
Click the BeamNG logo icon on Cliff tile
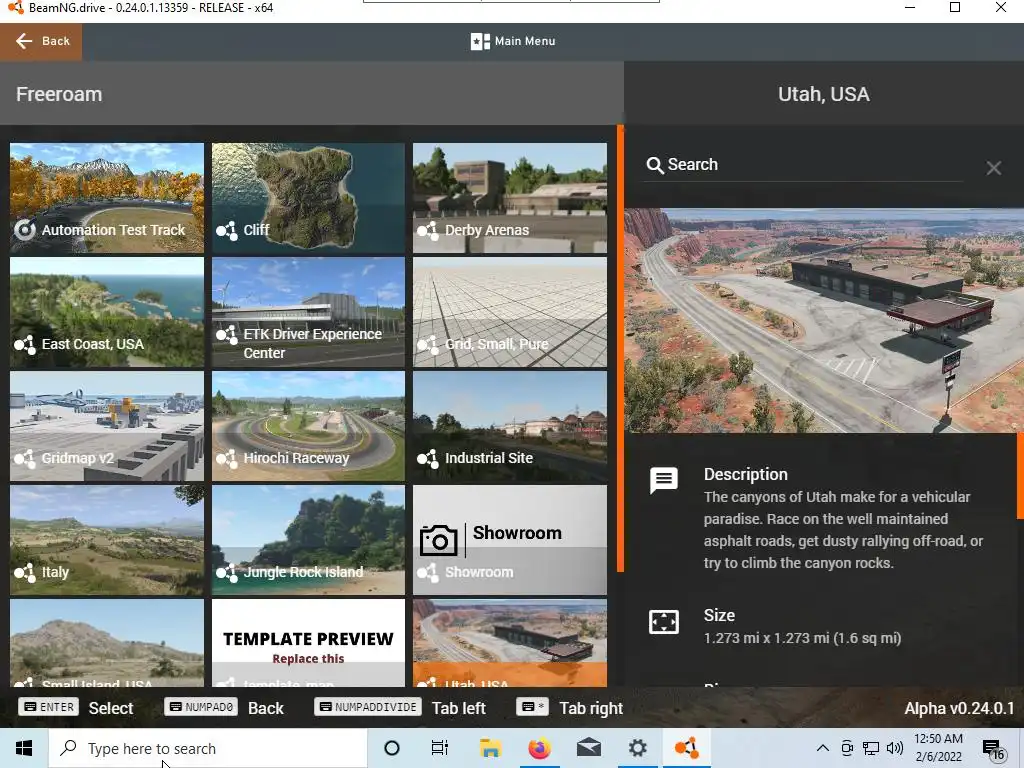[x=227, y=230]
